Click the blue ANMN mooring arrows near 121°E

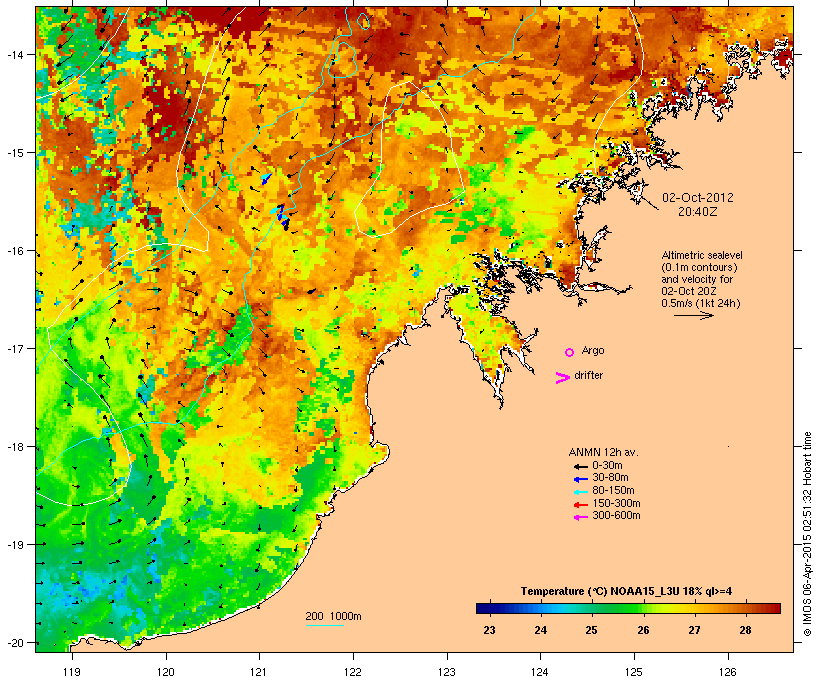[281, 216]
